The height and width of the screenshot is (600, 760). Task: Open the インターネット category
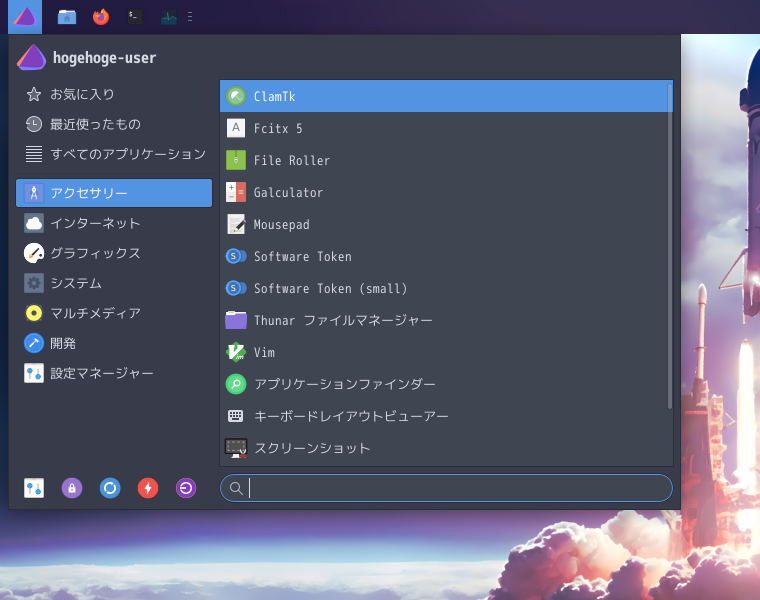tap(114, 223)
